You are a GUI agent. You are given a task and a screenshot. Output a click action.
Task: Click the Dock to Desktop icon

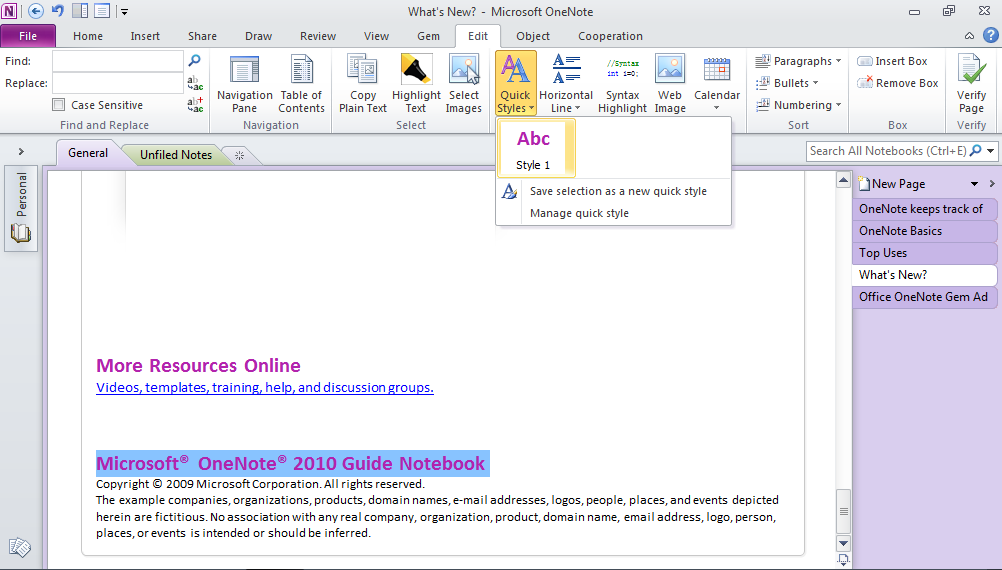coord(80,11)
